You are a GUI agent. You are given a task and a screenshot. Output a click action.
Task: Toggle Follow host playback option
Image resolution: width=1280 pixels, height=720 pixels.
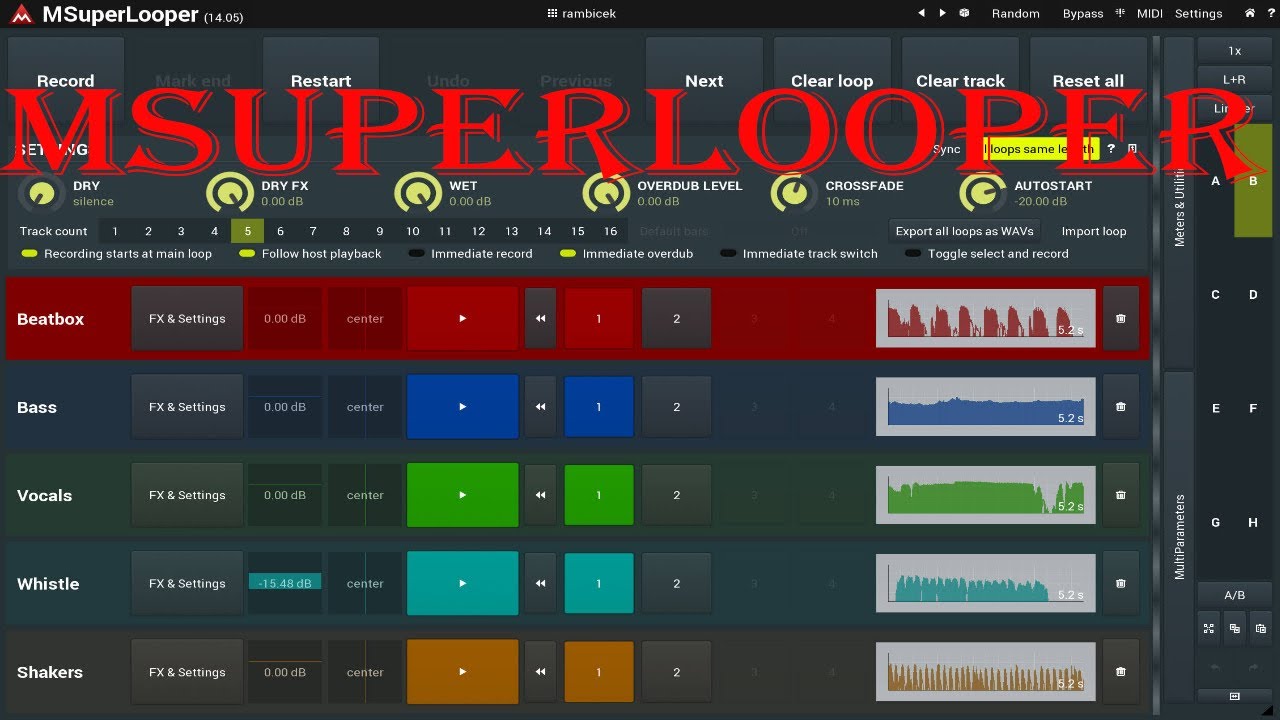tap(311, 254)
